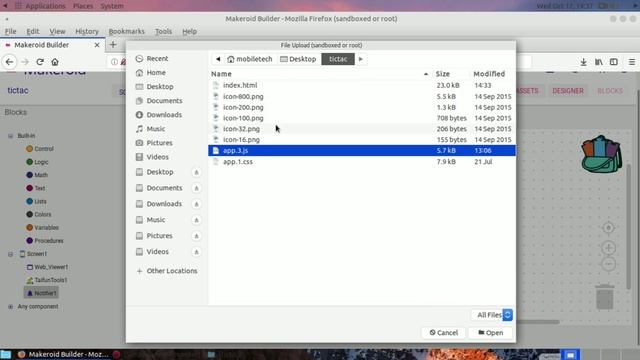Open Firefox Edit menu
The height and width of the screenshot is (360, 640).
tap(33, 31)
